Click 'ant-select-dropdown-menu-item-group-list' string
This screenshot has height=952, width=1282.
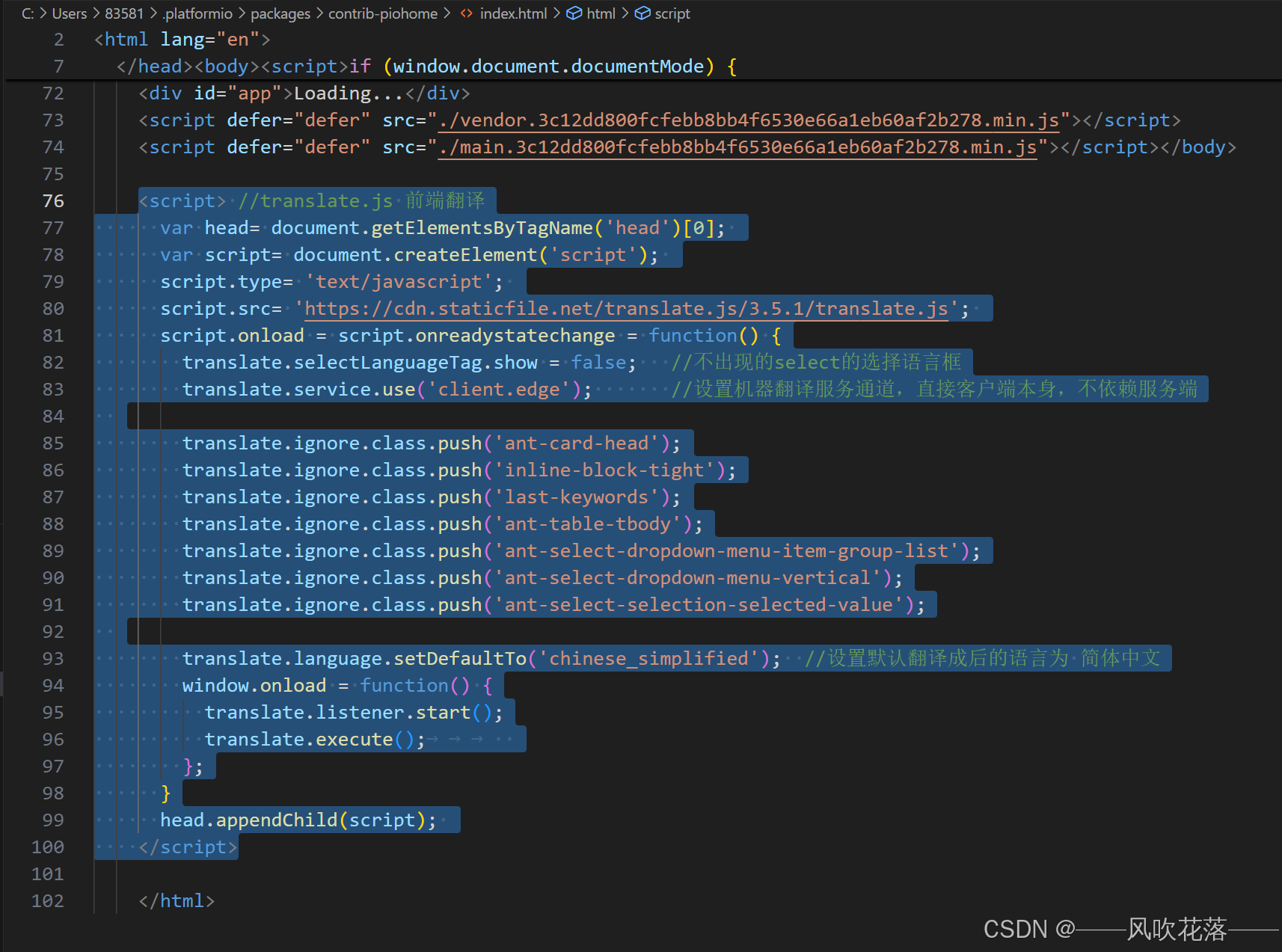pos(726,551)
